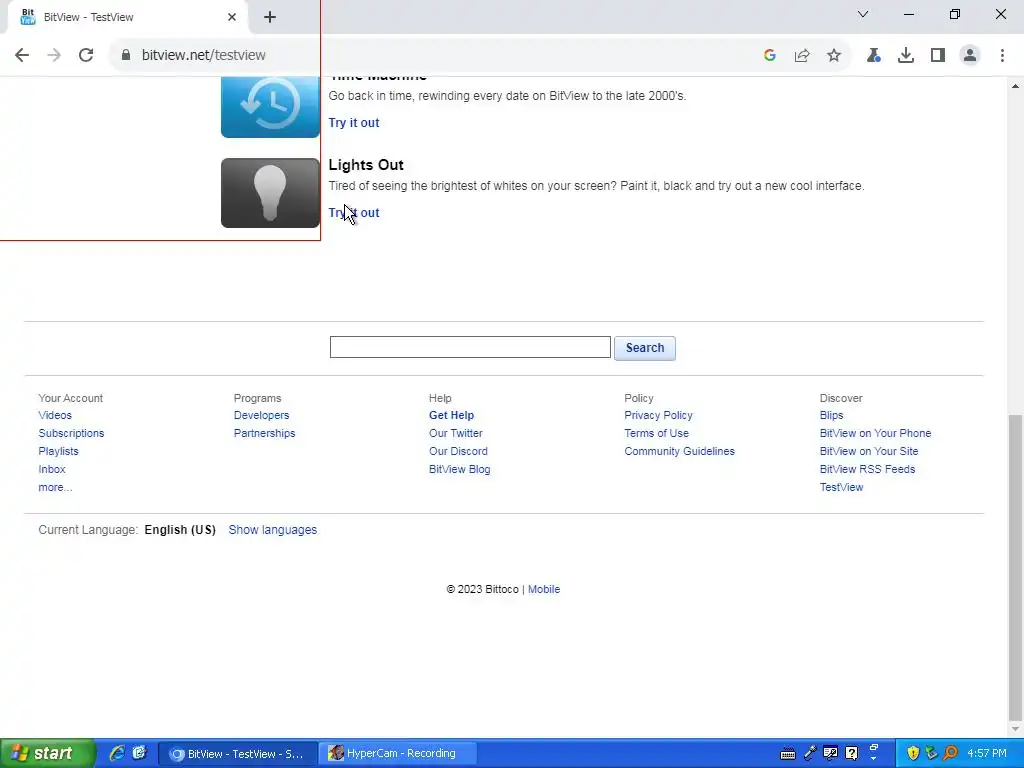Open the Windows start button
Screen dimensions: 1024x768
pos(47,754)
